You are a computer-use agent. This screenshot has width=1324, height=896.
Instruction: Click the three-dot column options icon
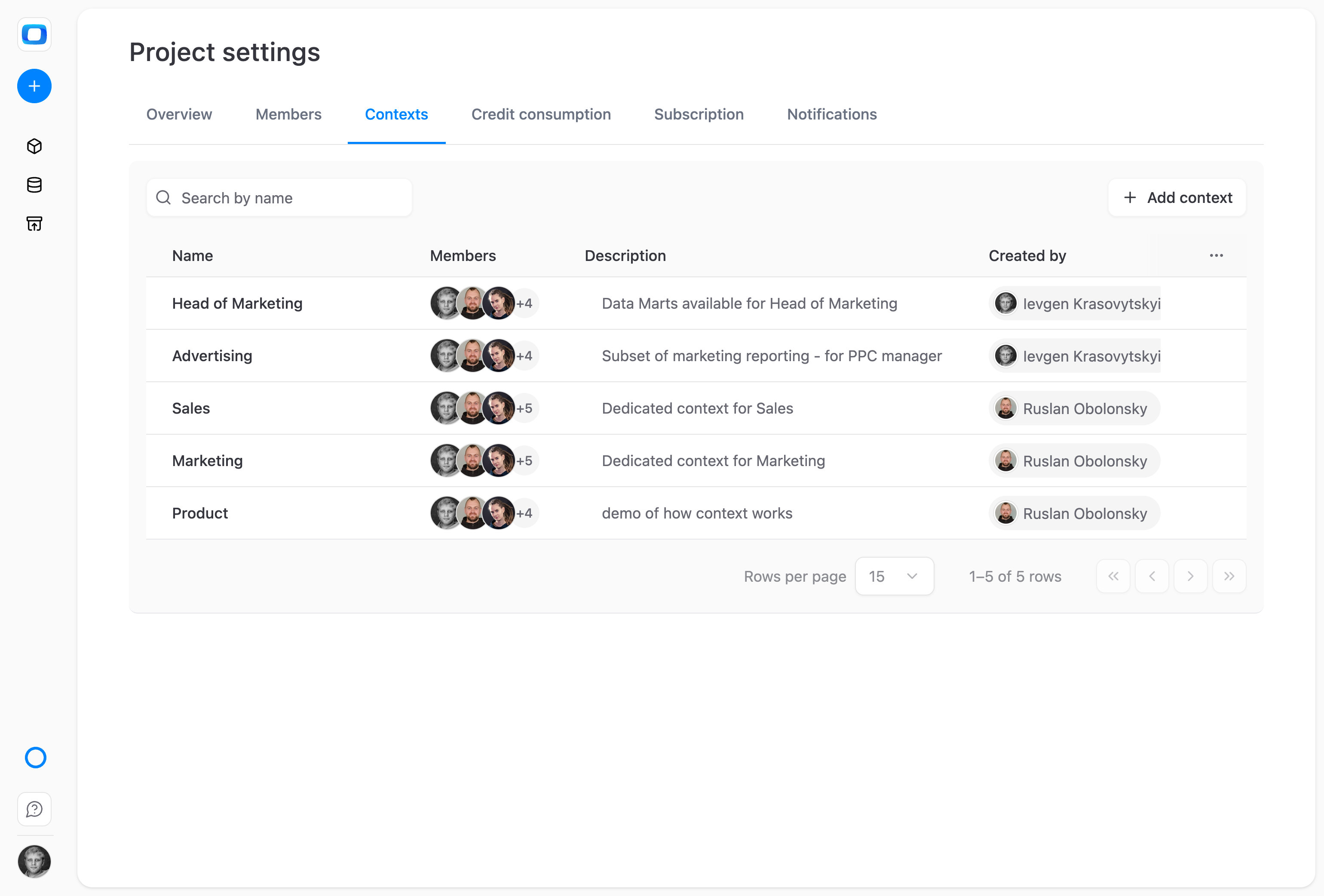point(1217,255)
